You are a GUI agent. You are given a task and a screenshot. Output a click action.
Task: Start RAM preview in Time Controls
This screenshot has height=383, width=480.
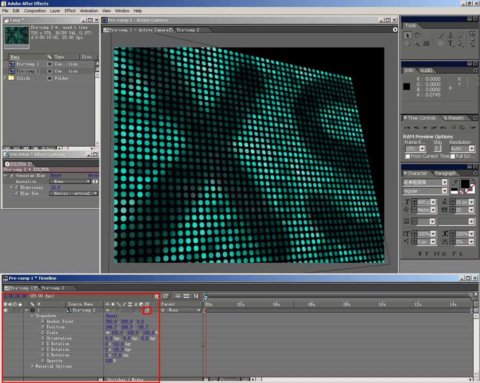(472, 127)
